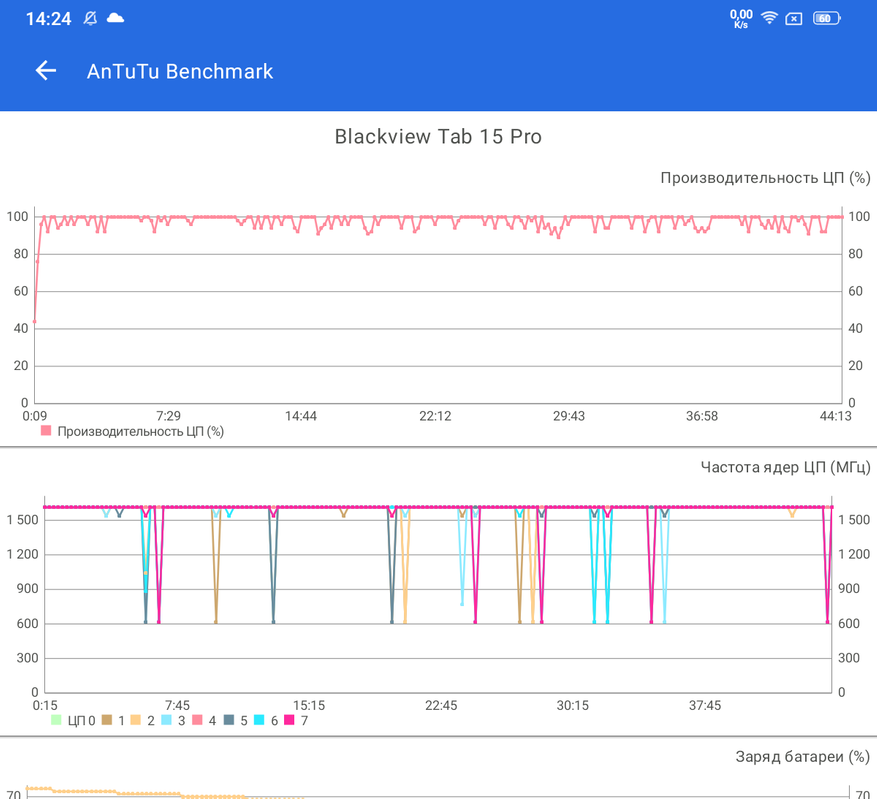This screenshot has width=877, height=799.
Task: Tap the 7:45 label on frequency chart
Action: (177, 706)
